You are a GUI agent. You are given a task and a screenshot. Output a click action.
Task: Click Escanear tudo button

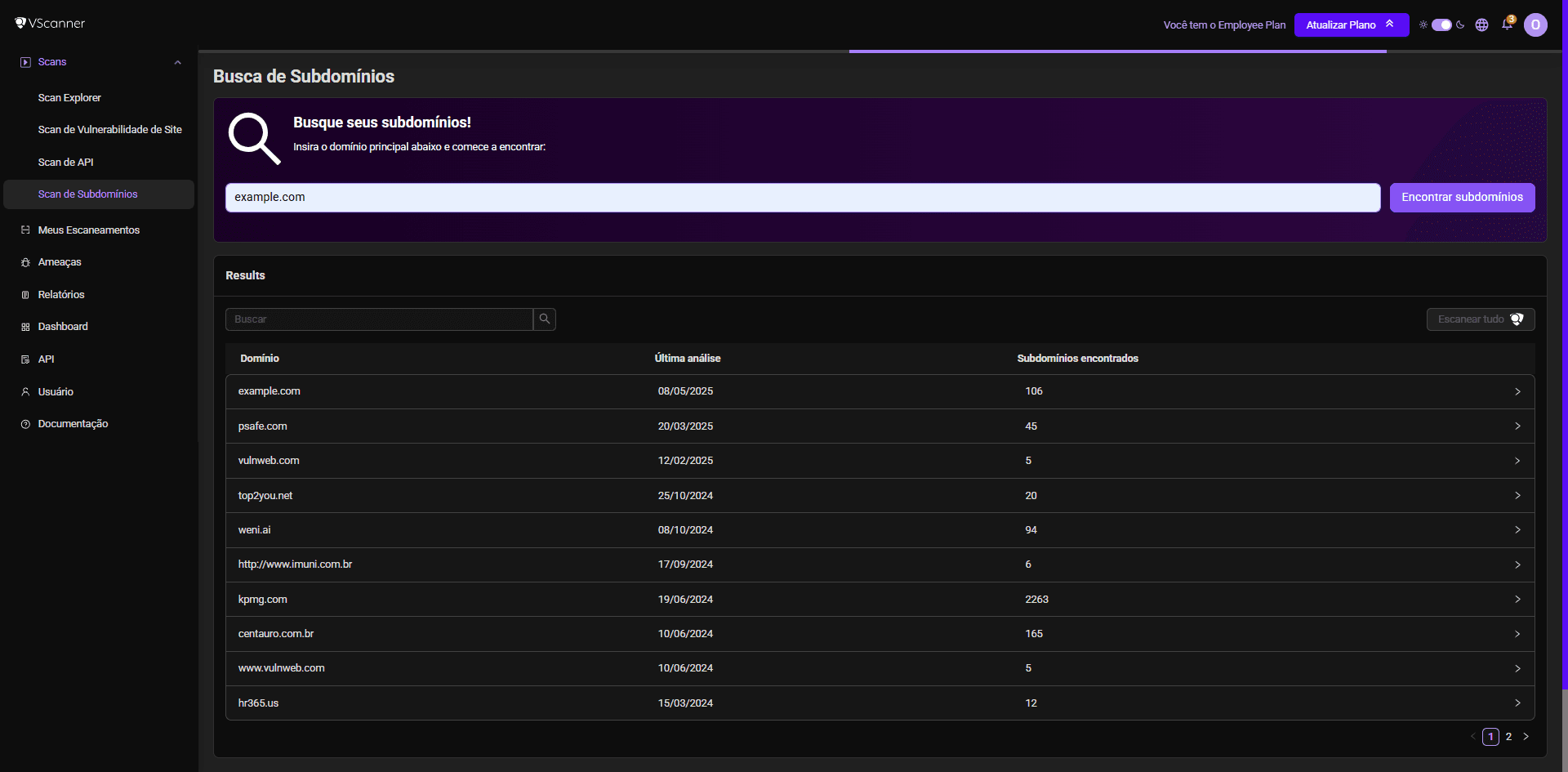click(1481, 319)
